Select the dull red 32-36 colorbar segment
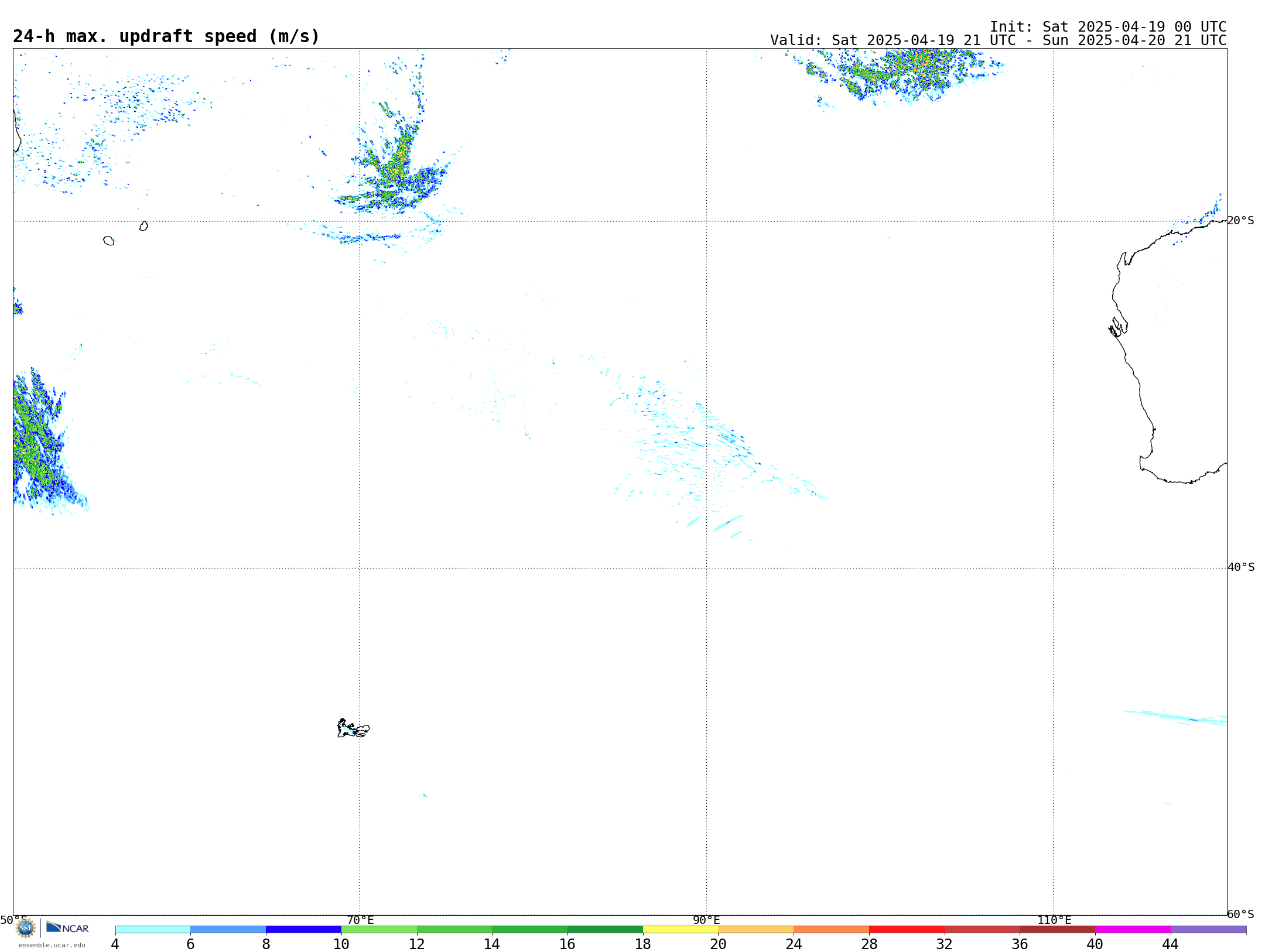1265x952 pixels. 982,929
